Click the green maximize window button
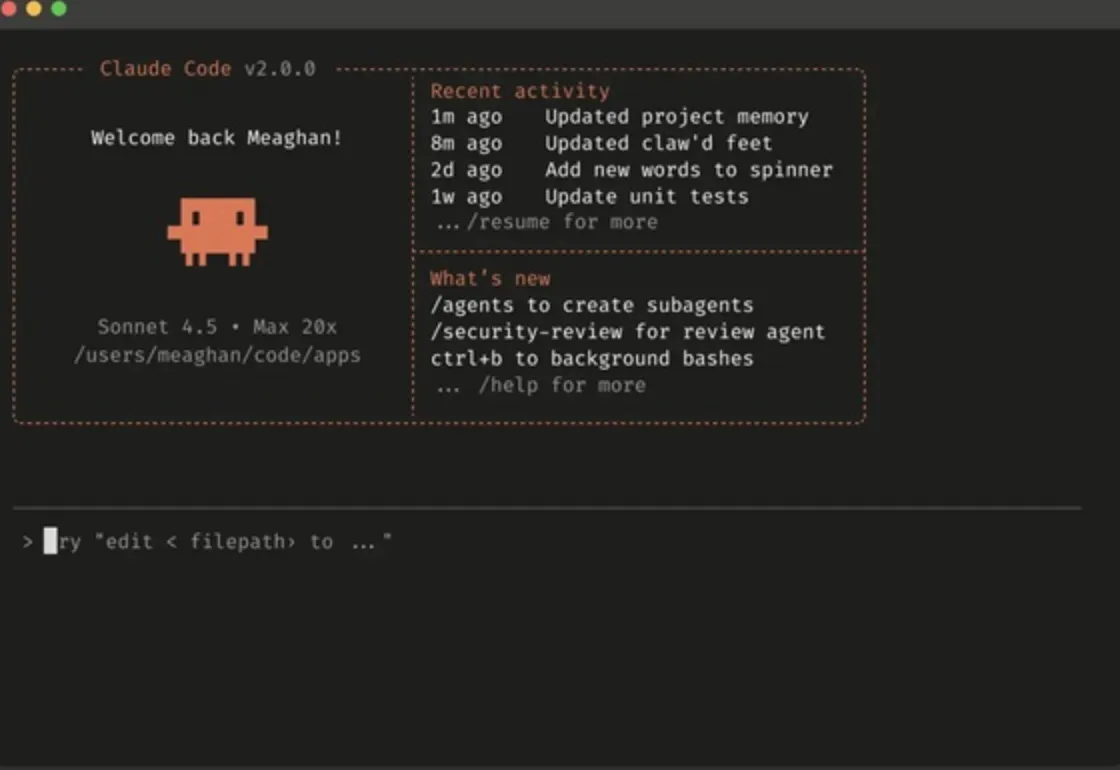Screen dimensions: 1120x770 coord(58,9)
